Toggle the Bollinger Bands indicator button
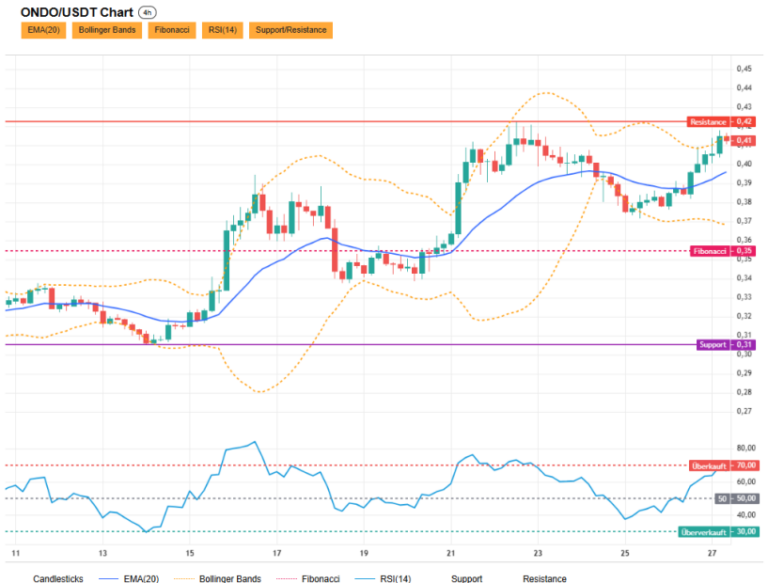 107,30
